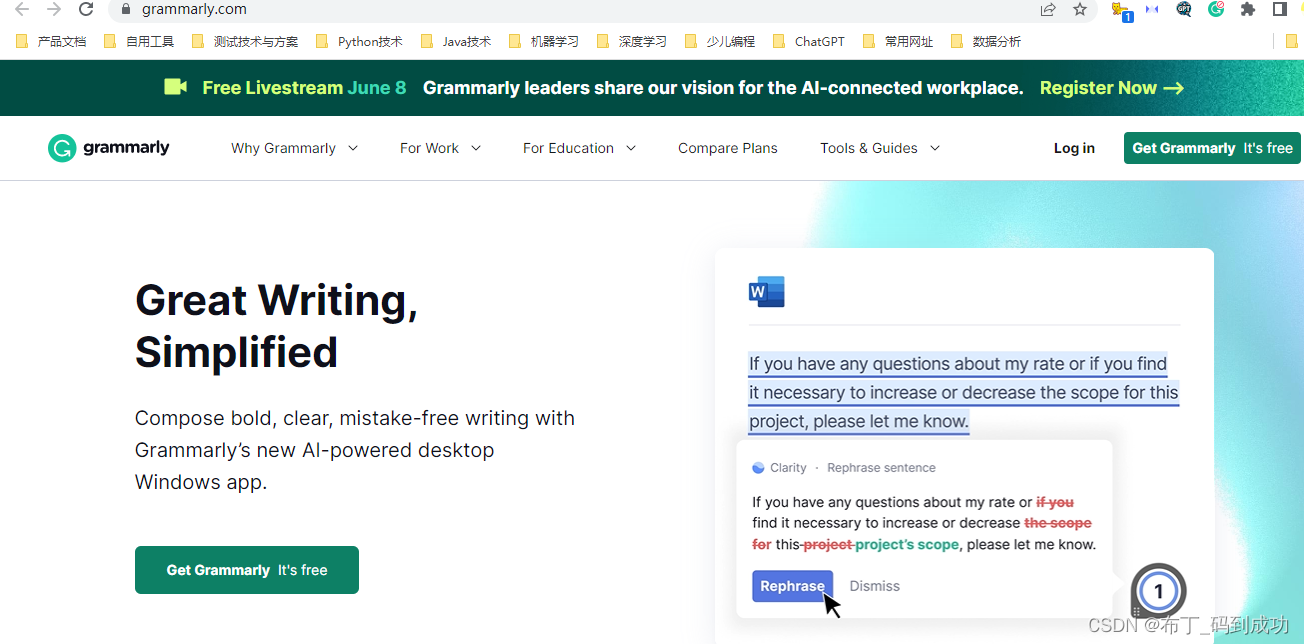
Task: Toggle the browser side panel icon
Action: pyautogui.click(x=1279, y=9)
